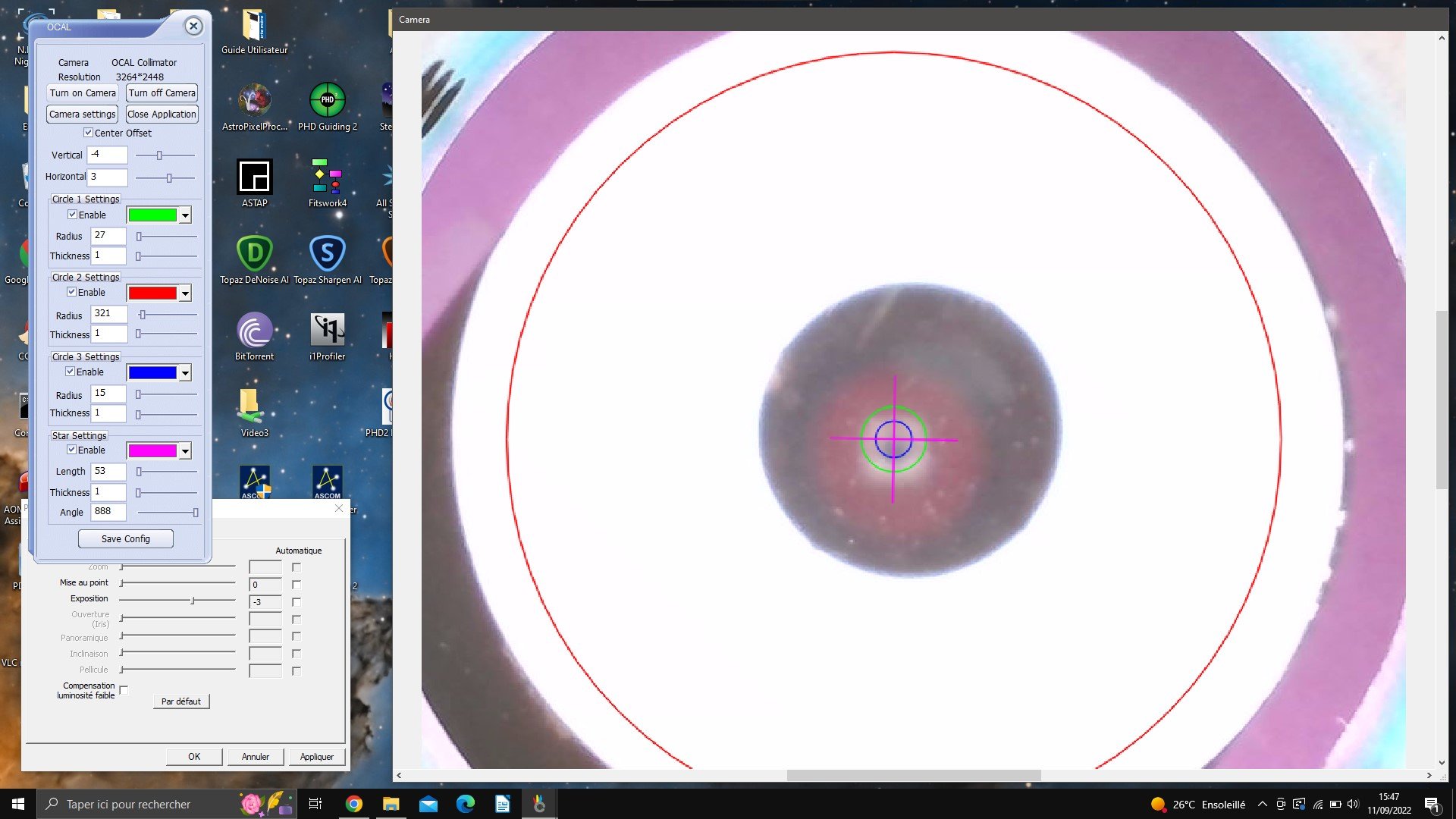Viewport: 1456px width, 819px height.
Task: Click the Vertical offset slider handle
Action: tap(159, 155)
